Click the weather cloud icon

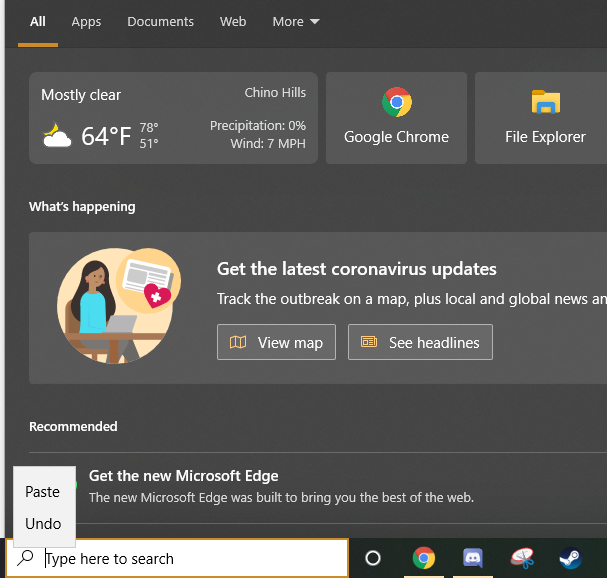tap(57, 135)
